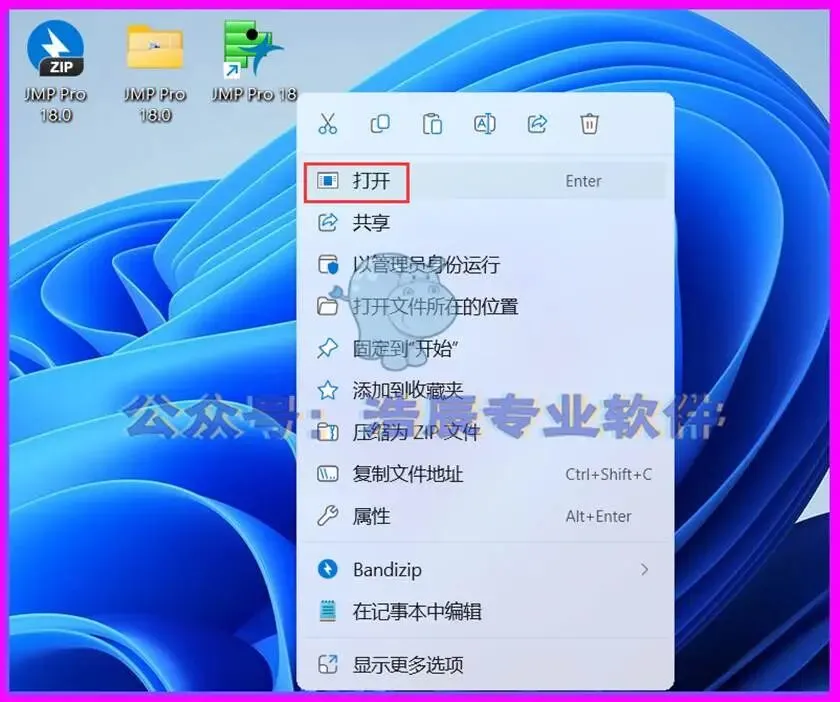Viewport: 840px width, 702px height.
Task: Select 压缩为 ZIP 文件 entry
Action: point(484,432)
